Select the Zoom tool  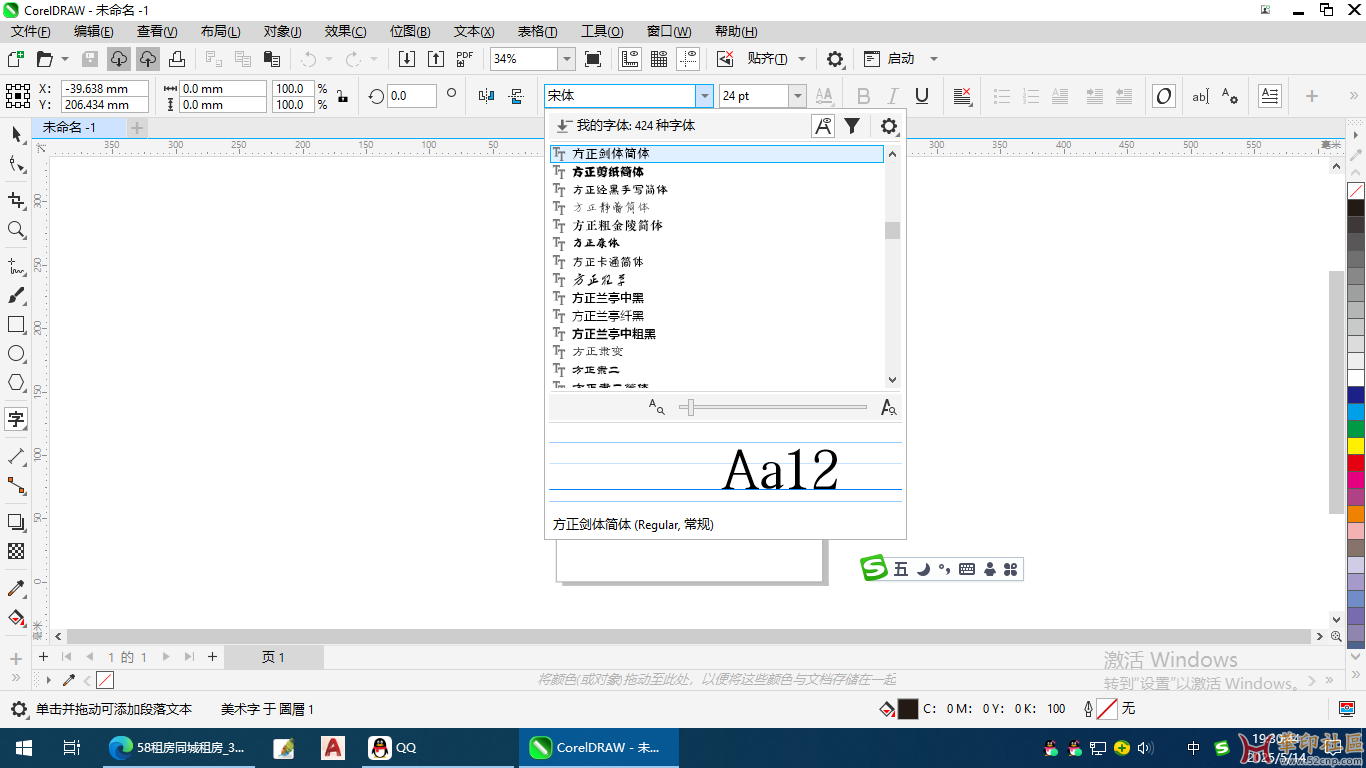[16, 230]
